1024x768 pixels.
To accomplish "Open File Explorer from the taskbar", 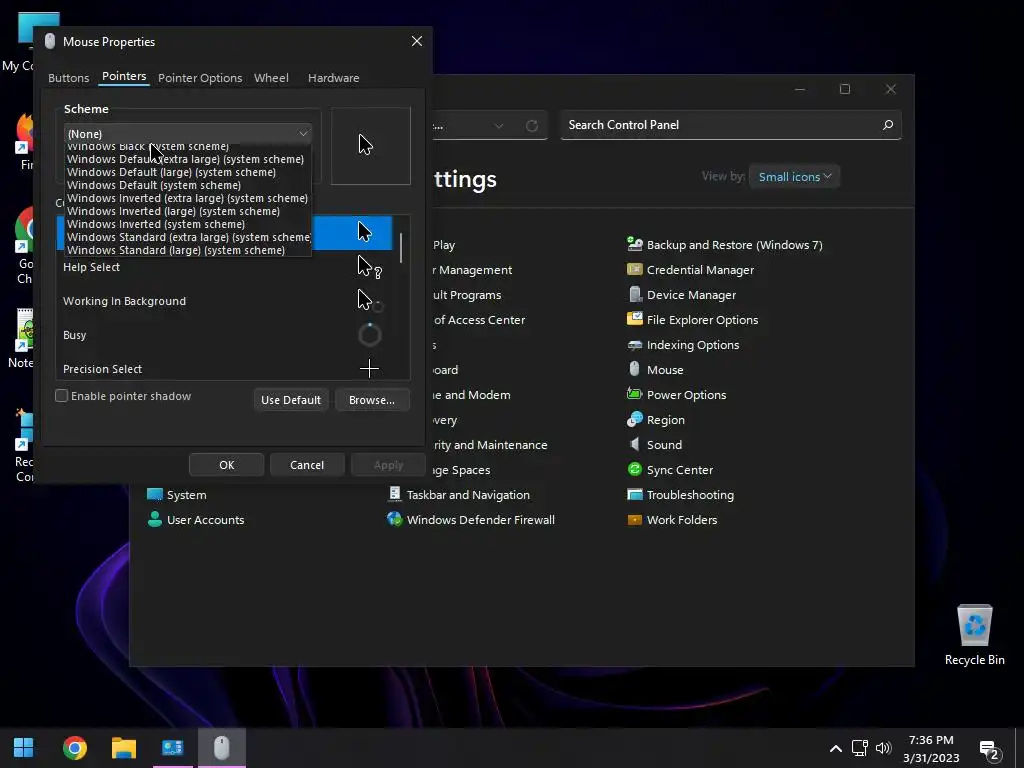I will [123, 748].
